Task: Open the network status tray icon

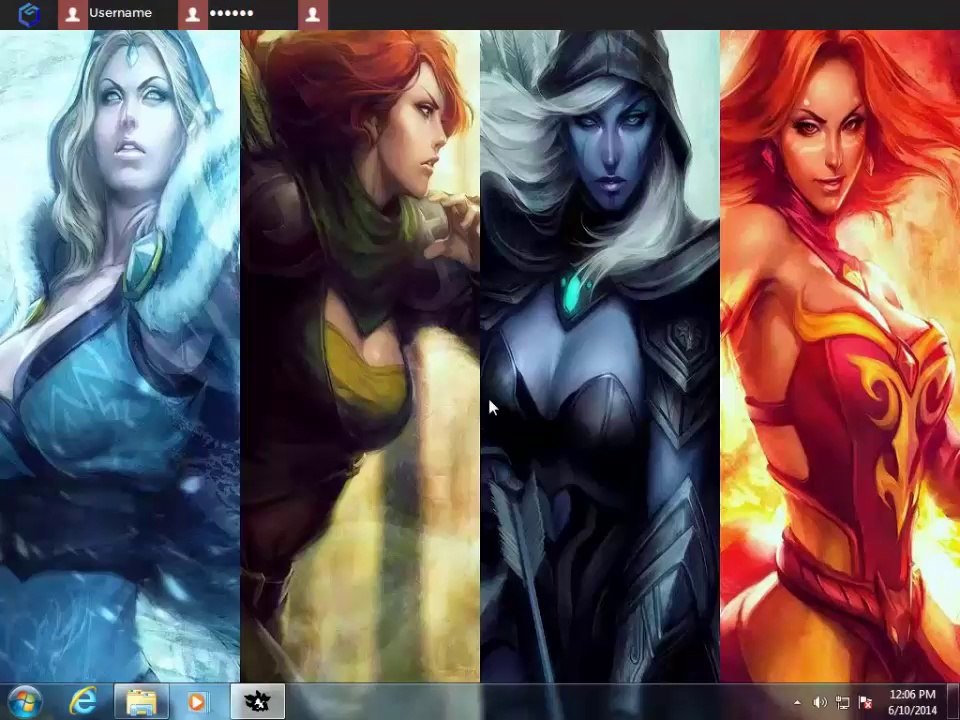Action: tap(842, 702)
